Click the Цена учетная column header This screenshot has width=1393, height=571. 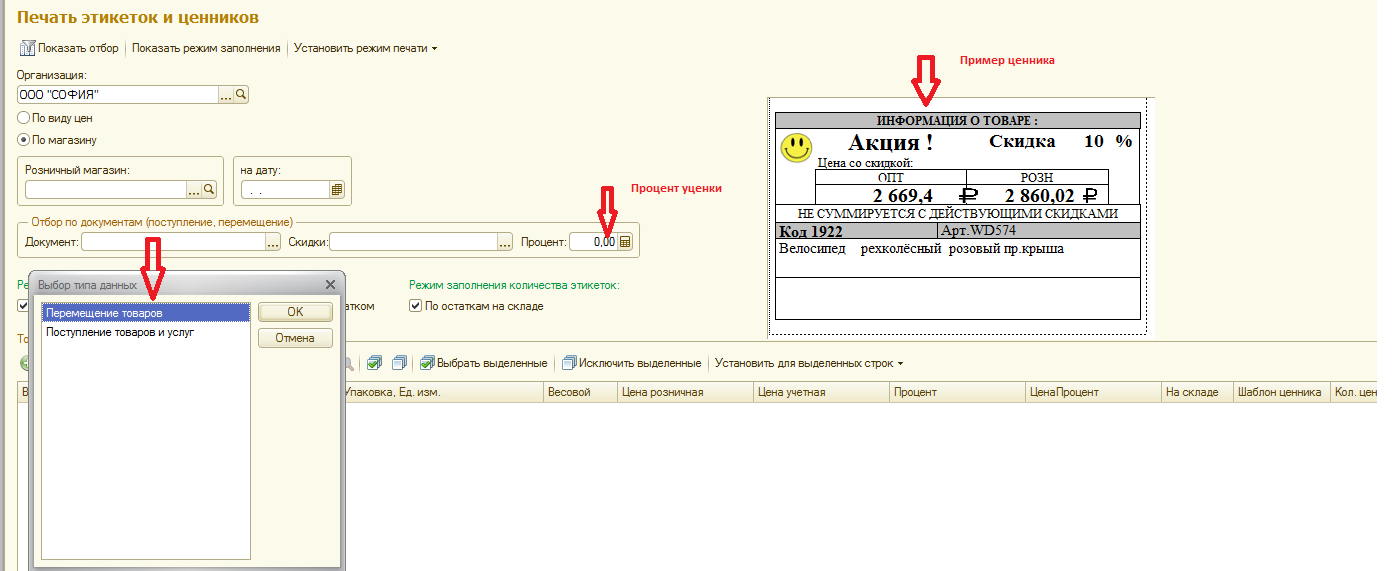pos(822,392)
